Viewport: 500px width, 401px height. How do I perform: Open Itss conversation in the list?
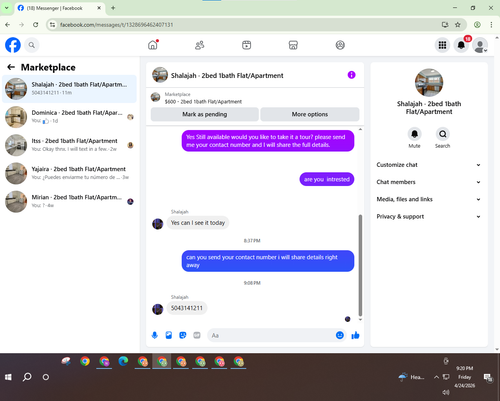click(69, 145)
